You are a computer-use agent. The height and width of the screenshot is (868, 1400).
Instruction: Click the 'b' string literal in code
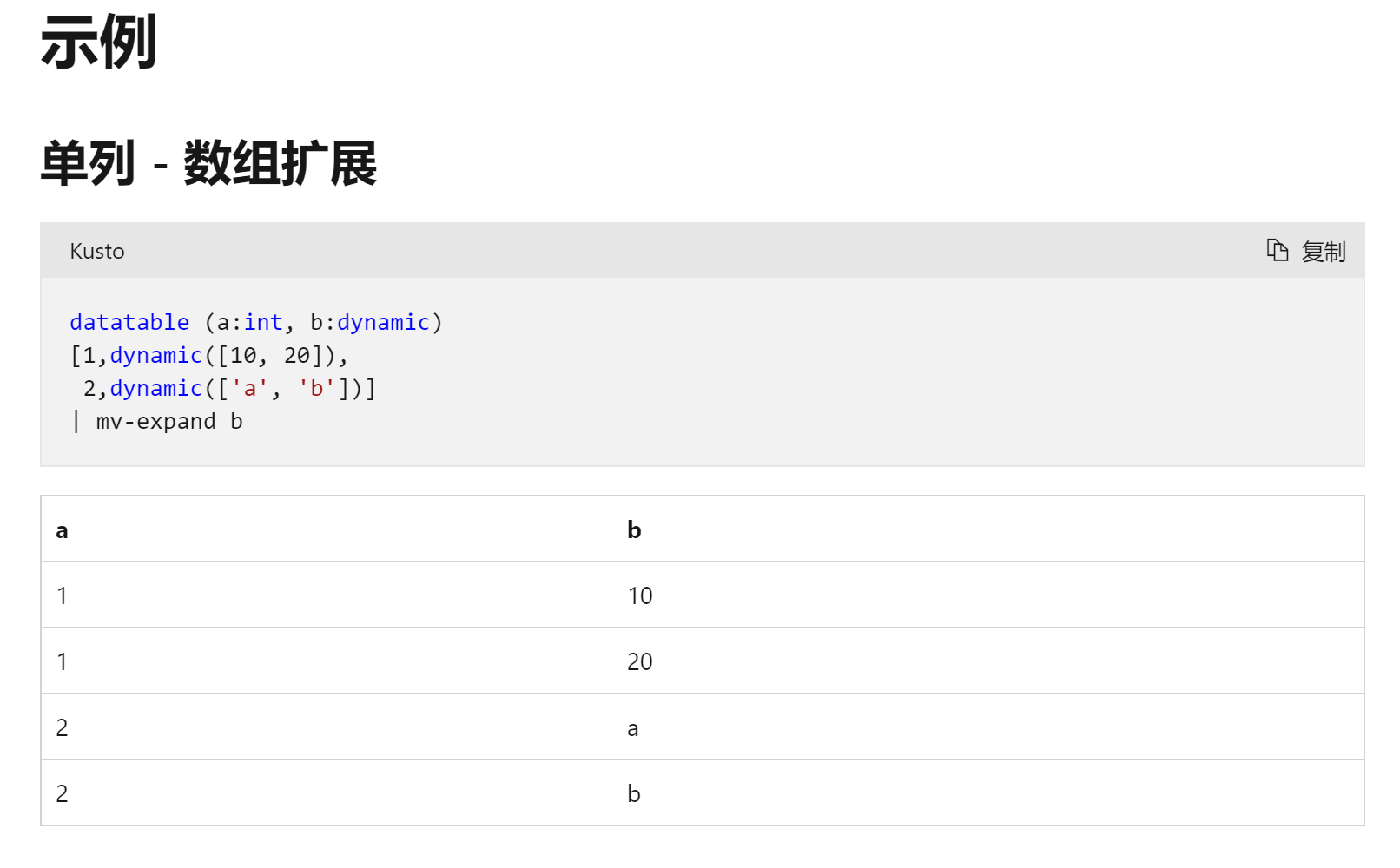[316, 389]
